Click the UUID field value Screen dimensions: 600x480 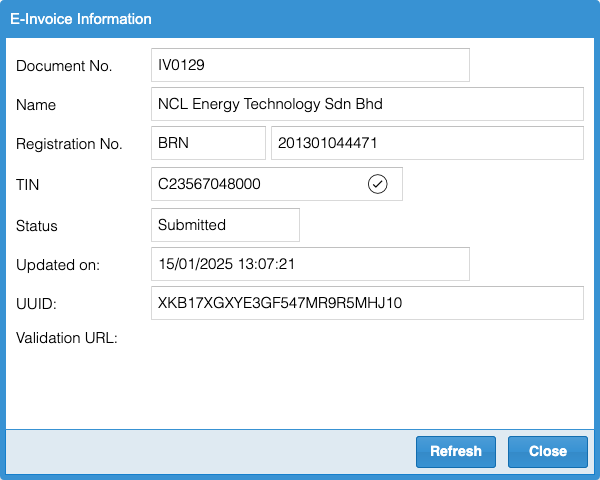pyautogui.click(x=367, y=303)
